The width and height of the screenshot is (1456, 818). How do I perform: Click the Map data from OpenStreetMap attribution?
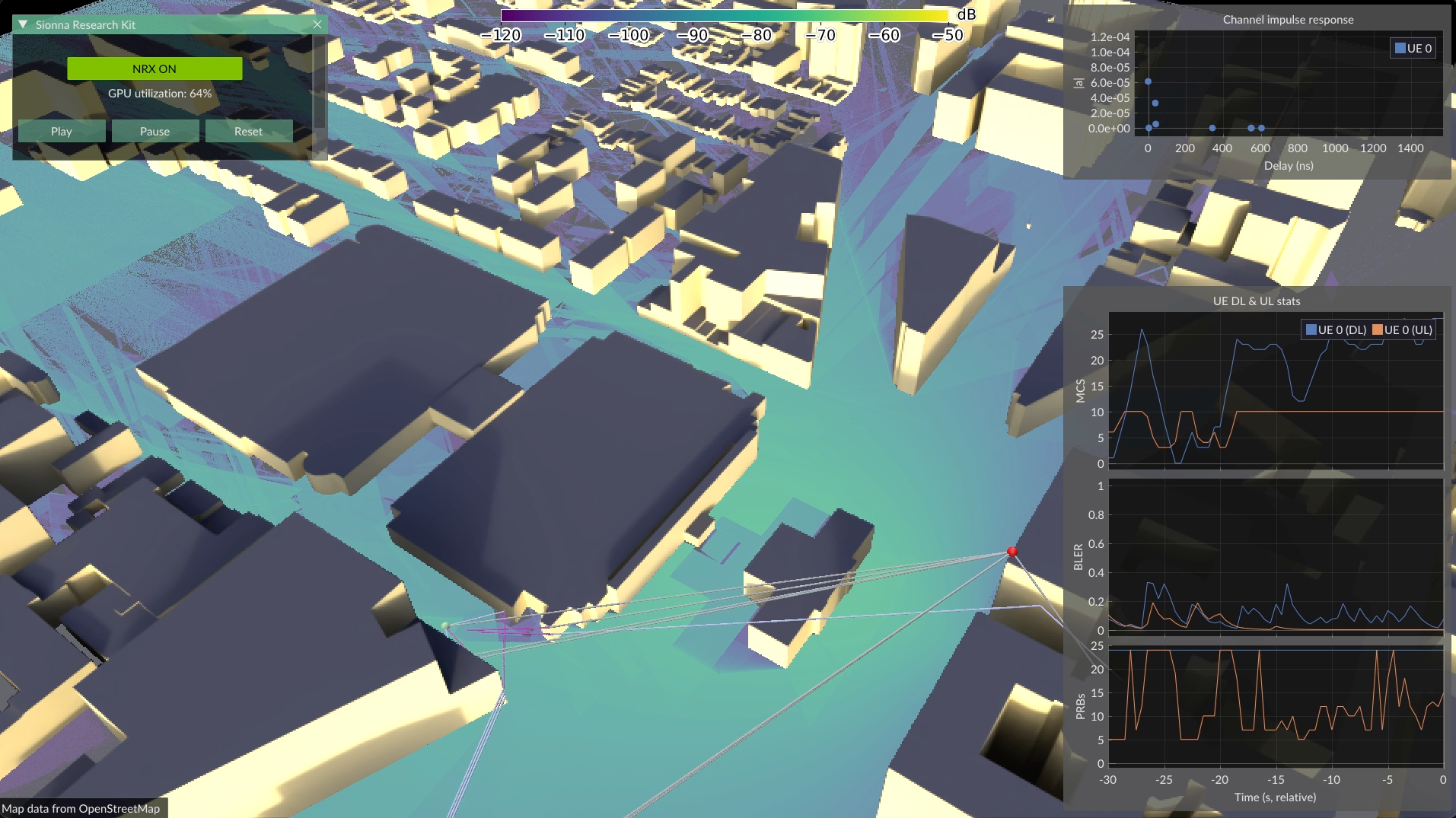pos(81,808)
